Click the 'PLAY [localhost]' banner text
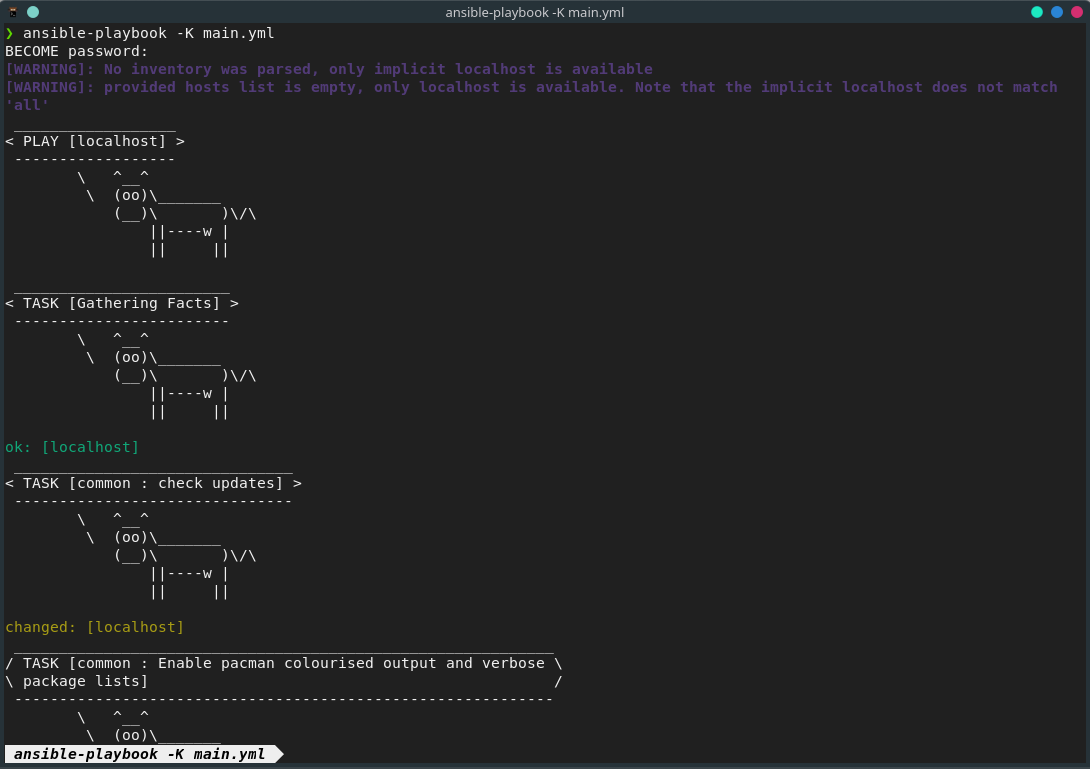Viewport: 1090px width, 769px height. coord(95,141)
